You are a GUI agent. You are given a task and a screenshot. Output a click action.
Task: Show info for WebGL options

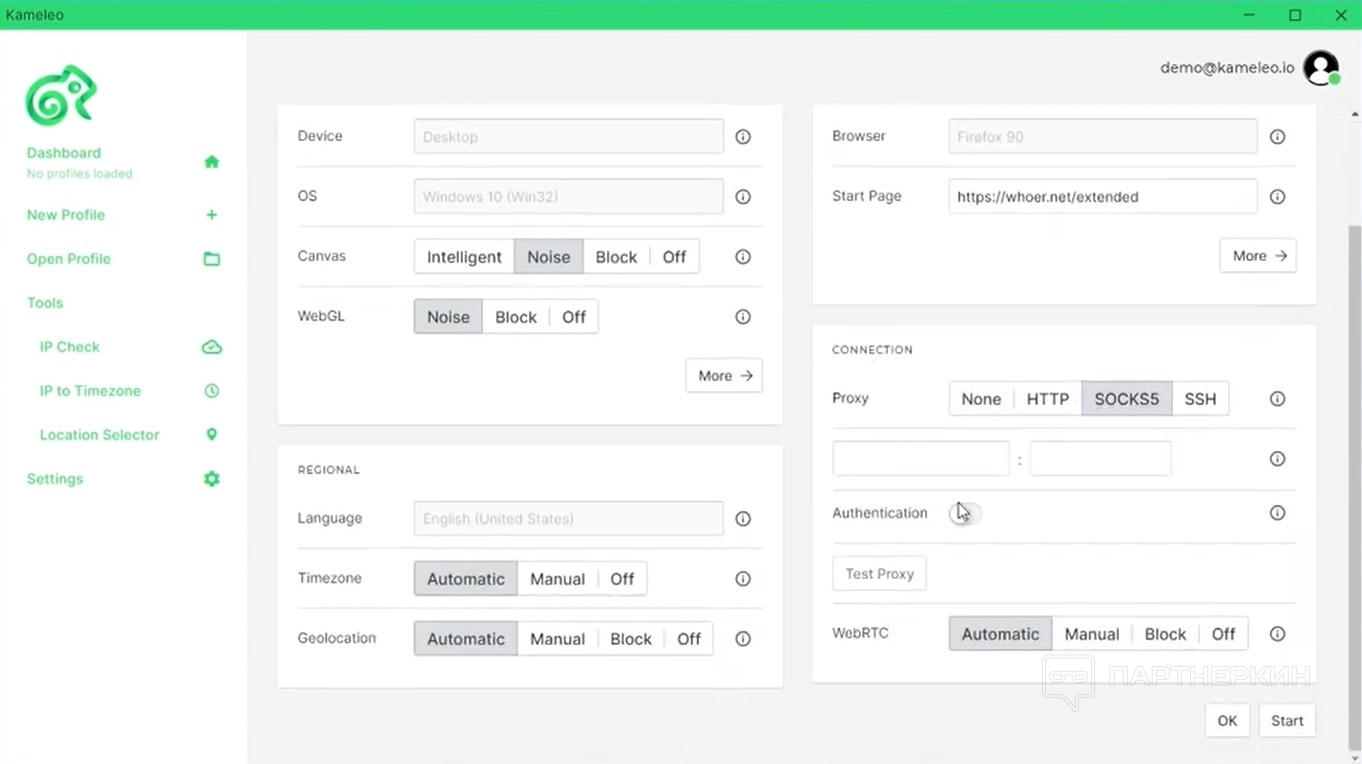pos(743,317)
